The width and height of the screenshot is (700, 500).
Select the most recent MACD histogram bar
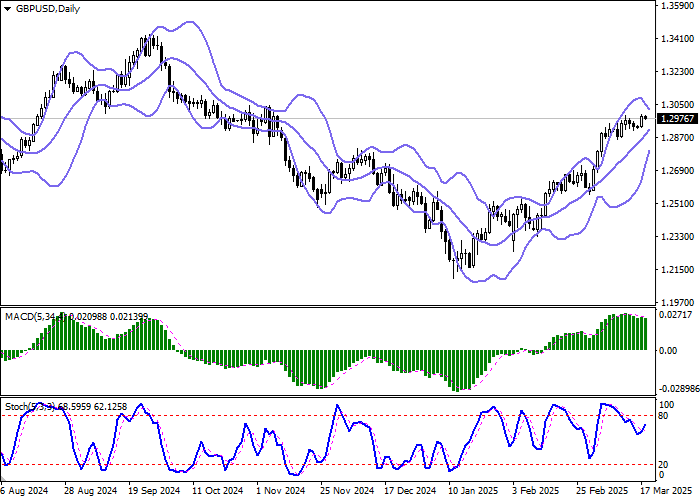pos(646,334)
